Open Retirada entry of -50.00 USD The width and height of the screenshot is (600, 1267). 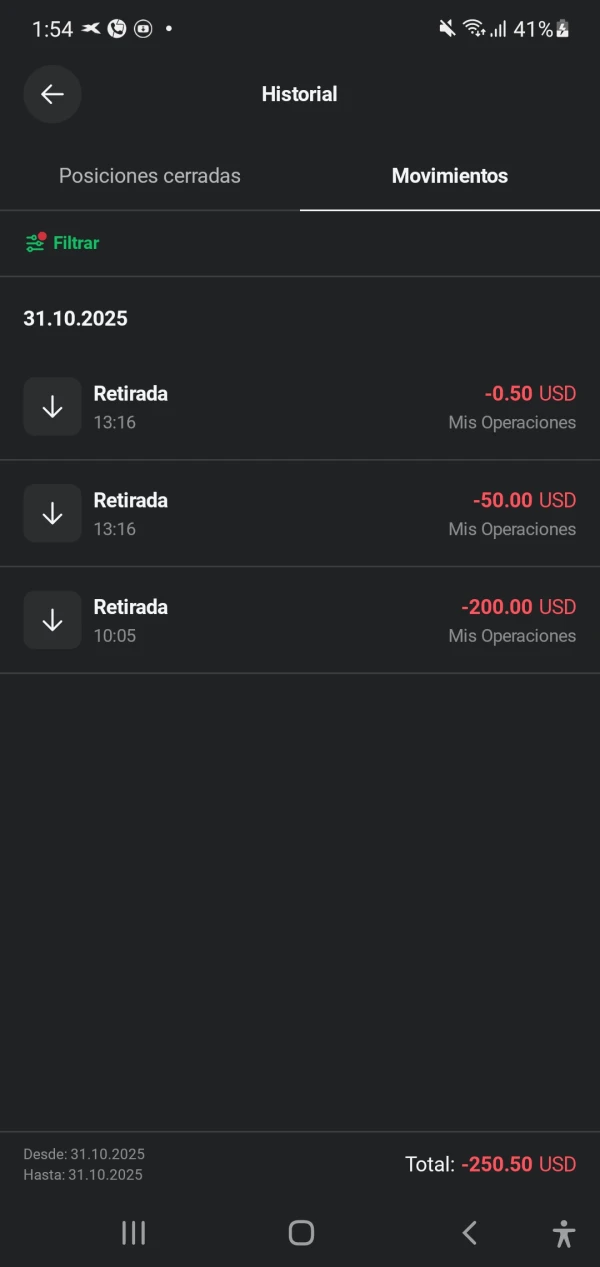(300, 513)
